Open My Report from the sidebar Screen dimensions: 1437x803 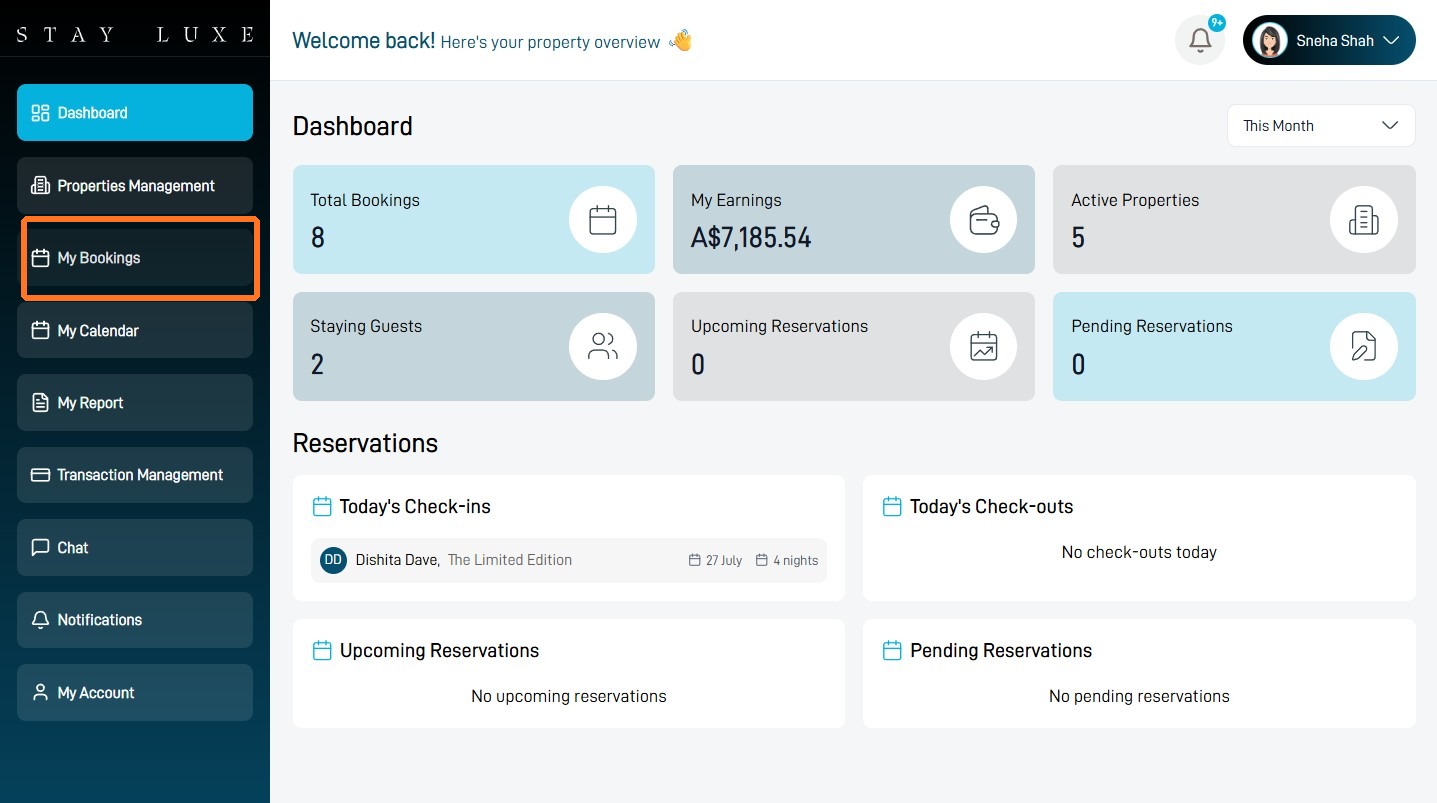(x=135, y=403)
